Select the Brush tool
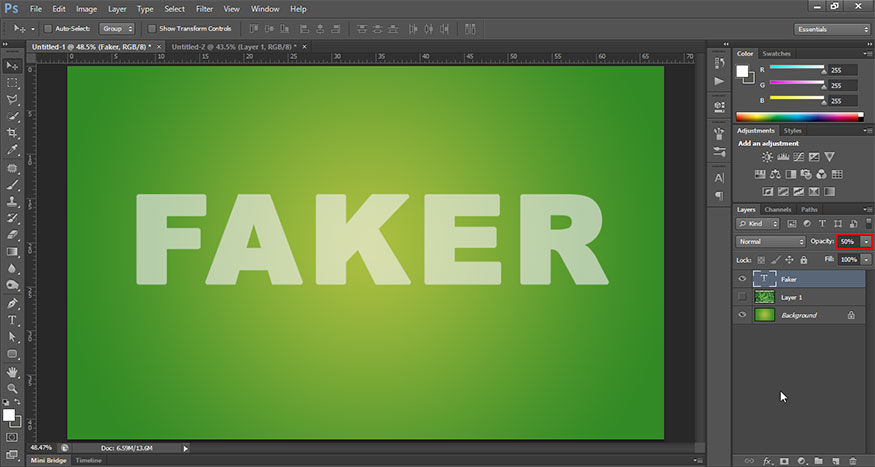The width and height of the screenshot is (875, 467). point(12,185)
